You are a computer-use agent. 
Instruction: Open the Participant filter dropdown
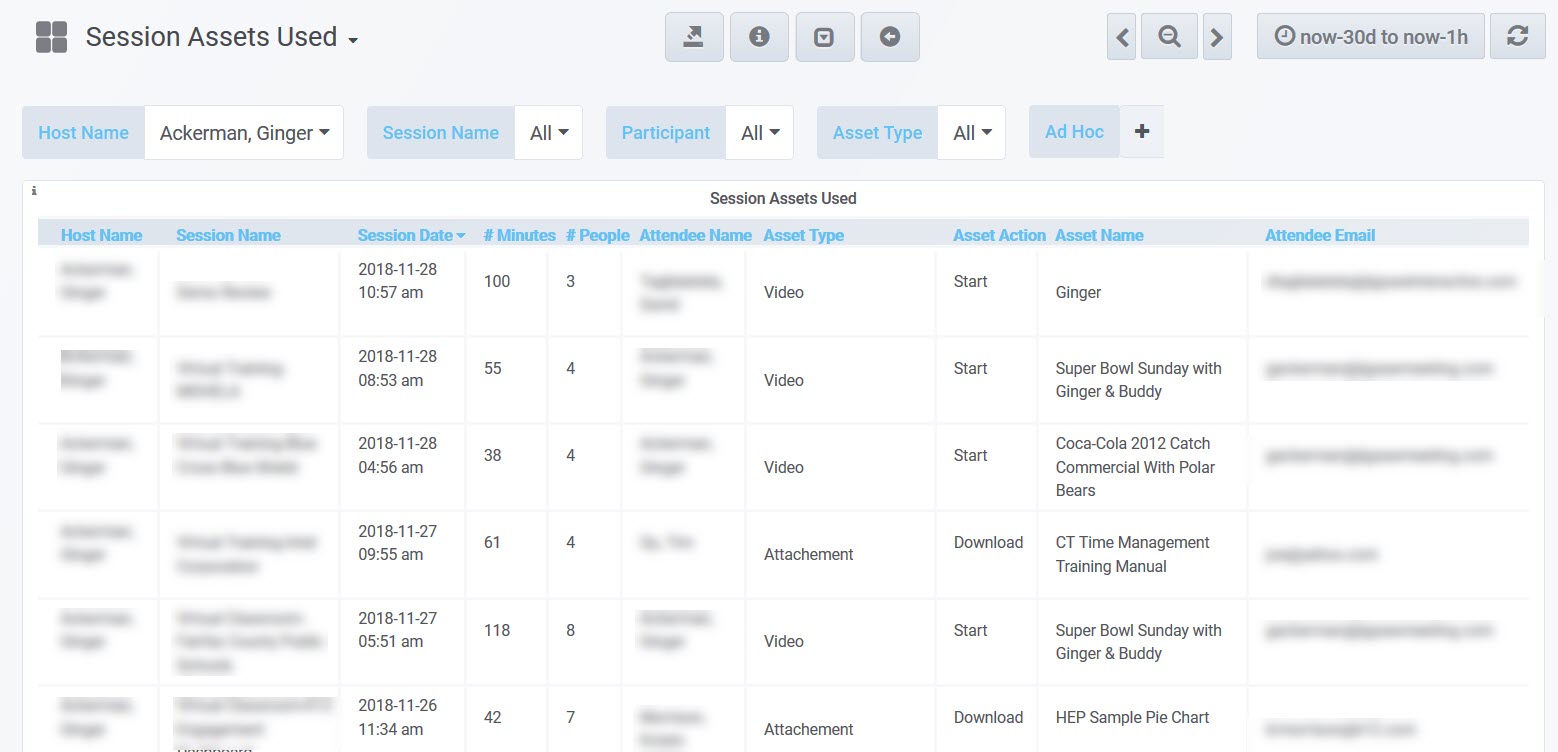tap(759, 133)
